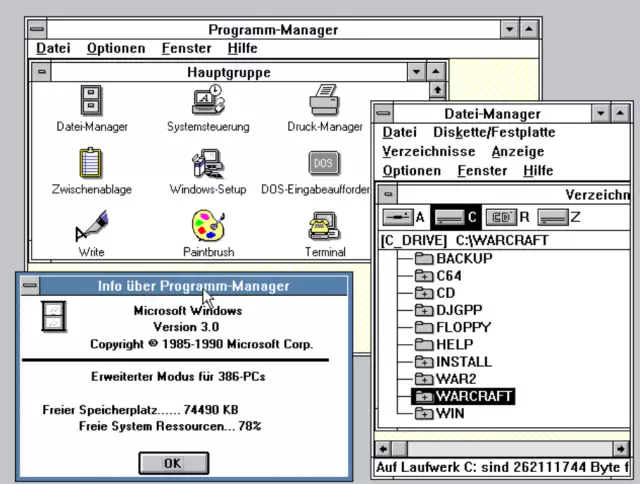
Task: Expand the DJGPP folder plus icon
Action: (x=424, y=310)
